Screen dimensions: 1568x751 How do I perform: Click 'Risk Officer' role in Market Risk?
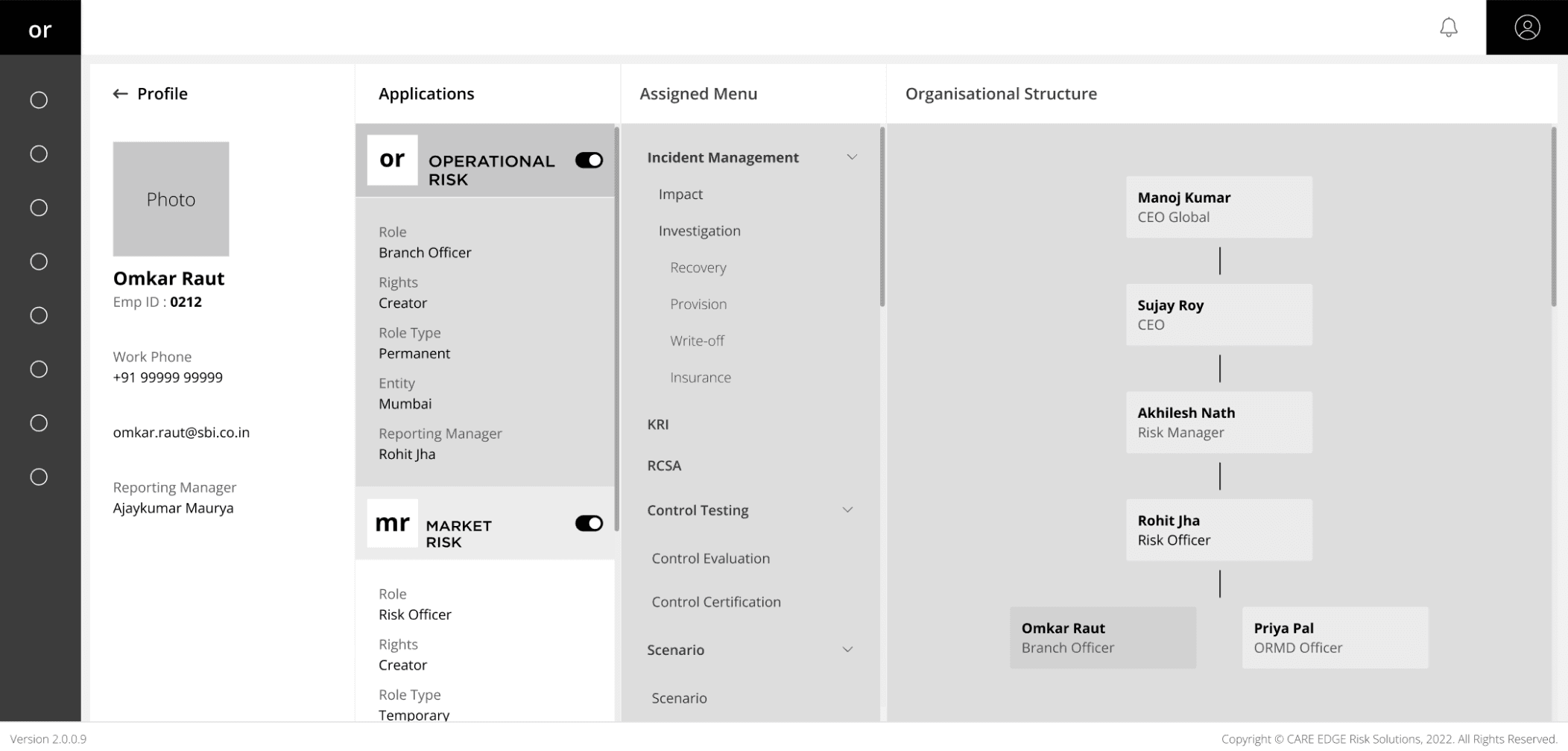(x=414, y=615)
